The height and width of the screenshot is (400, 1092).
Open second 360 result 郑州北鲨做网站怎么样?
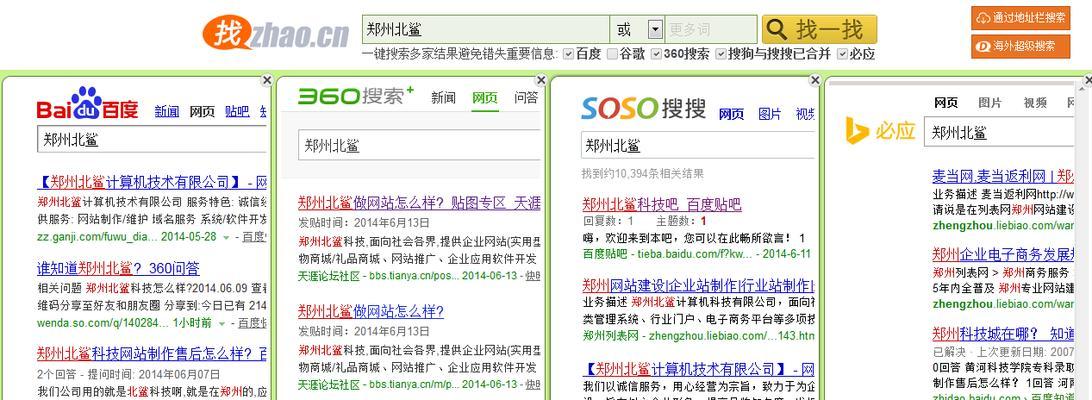(370, 311)
